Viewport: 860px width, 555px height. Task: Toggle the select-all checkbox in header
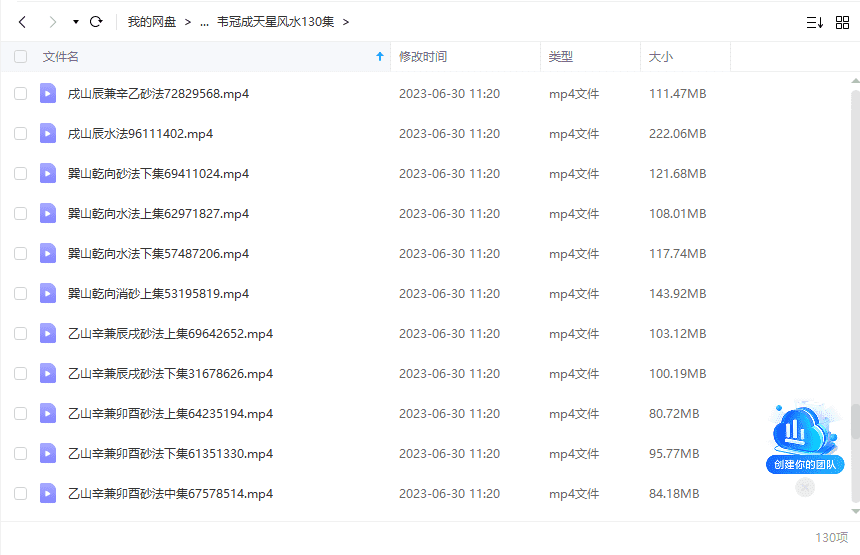pos(21,57)
